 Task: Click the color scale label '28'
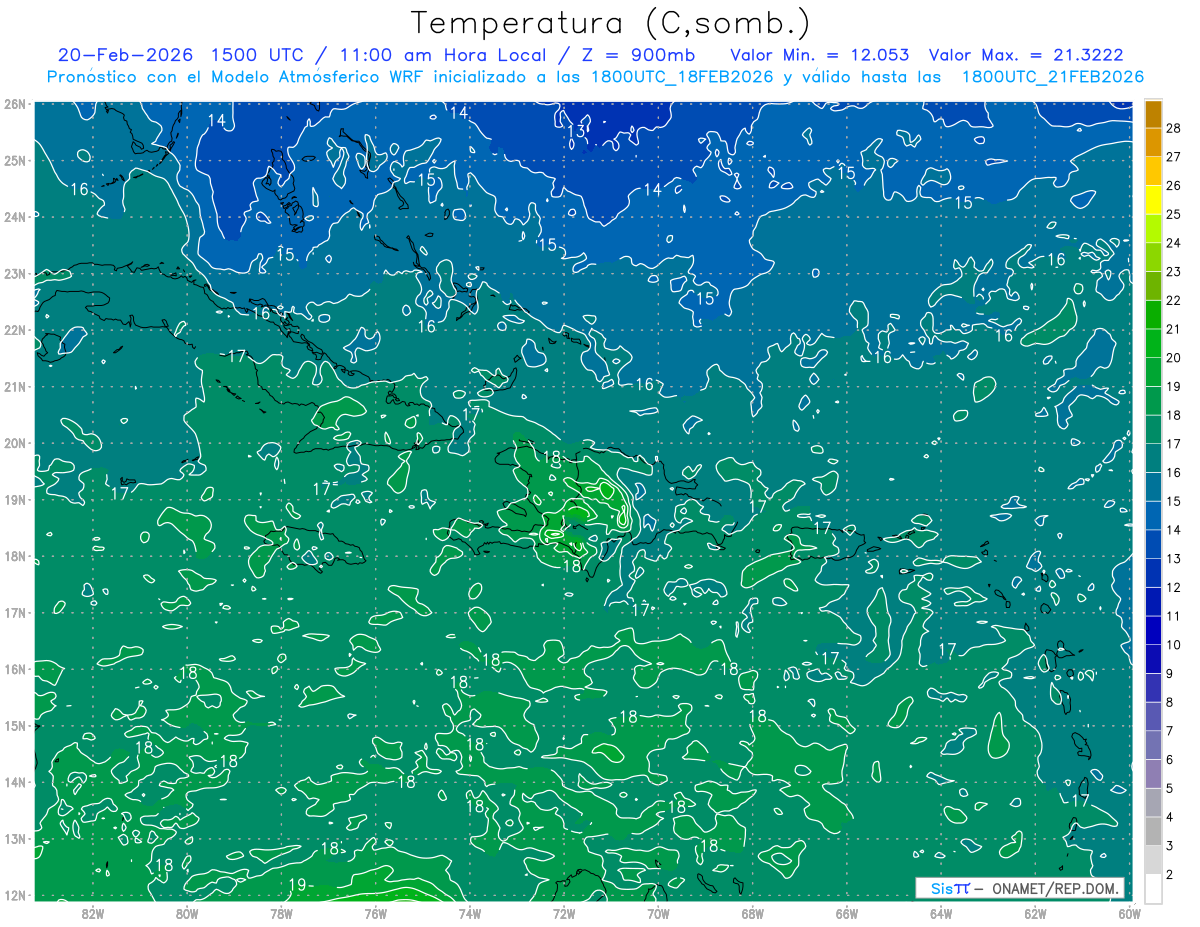pos(1174,128)
